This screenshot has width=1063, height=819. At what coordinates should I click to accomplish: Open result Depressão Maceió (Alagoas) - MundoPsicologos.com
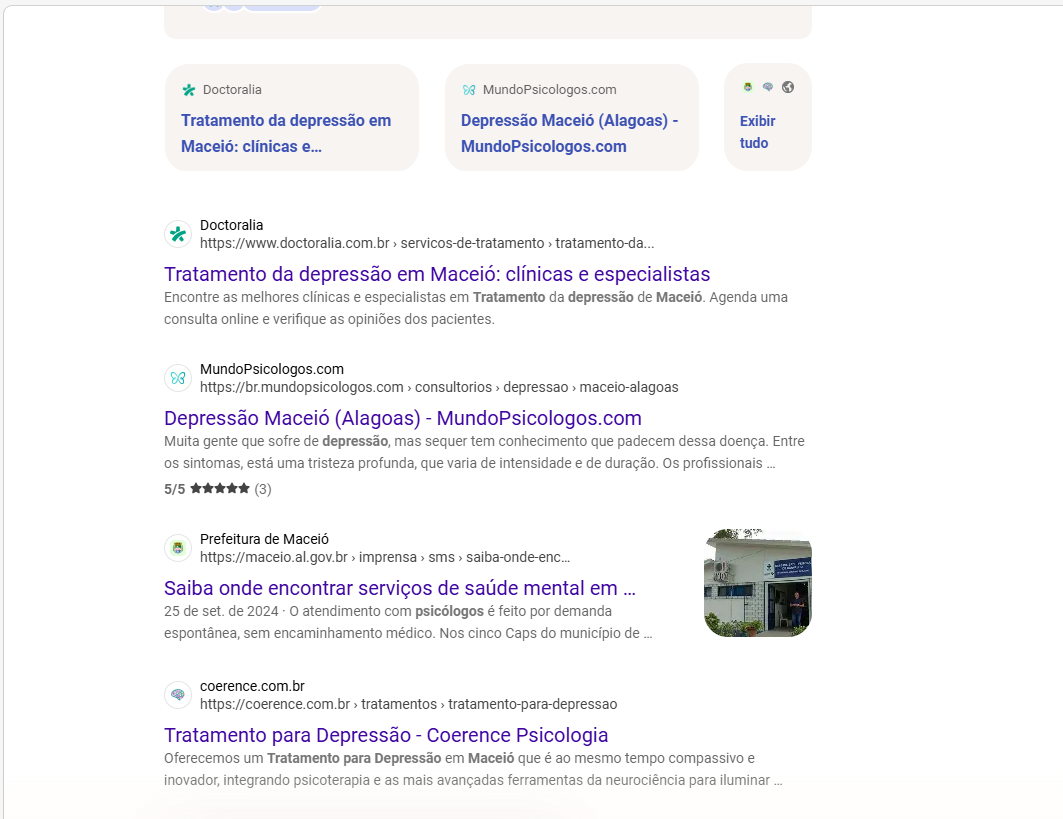tap(403, 418)
